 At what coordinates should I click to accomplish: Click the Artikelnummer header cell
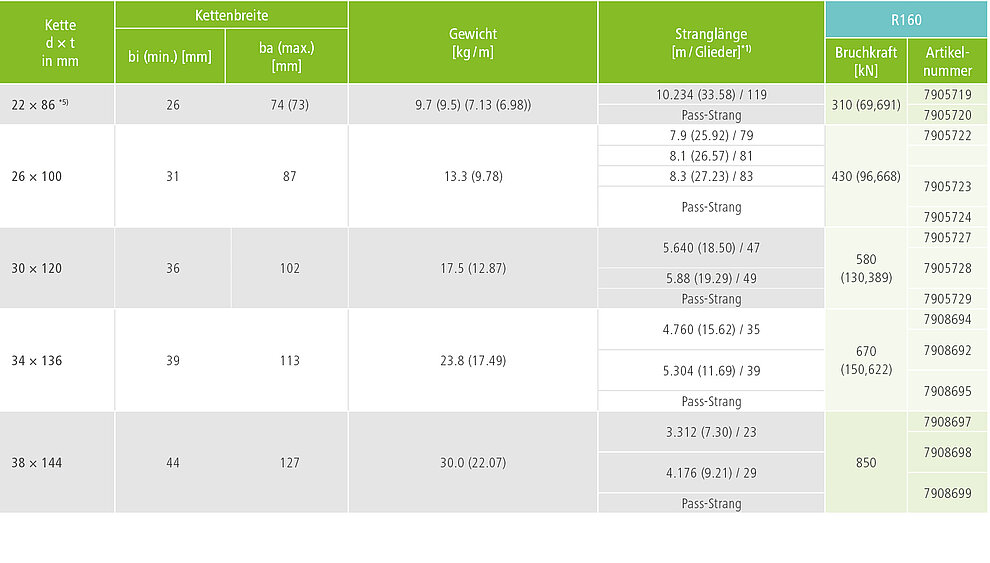point(947,61)
